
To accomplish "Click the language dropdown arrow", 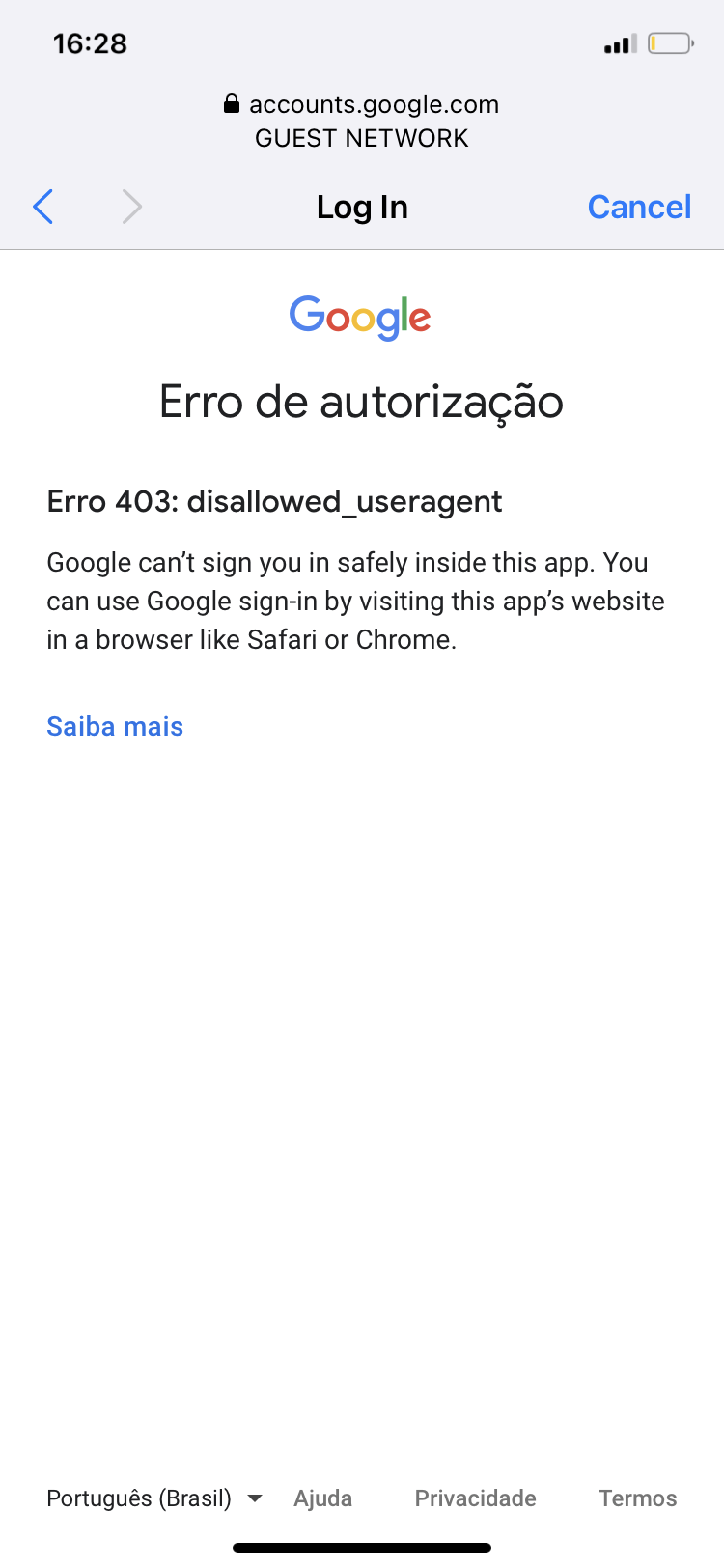I will [255, 1498].
